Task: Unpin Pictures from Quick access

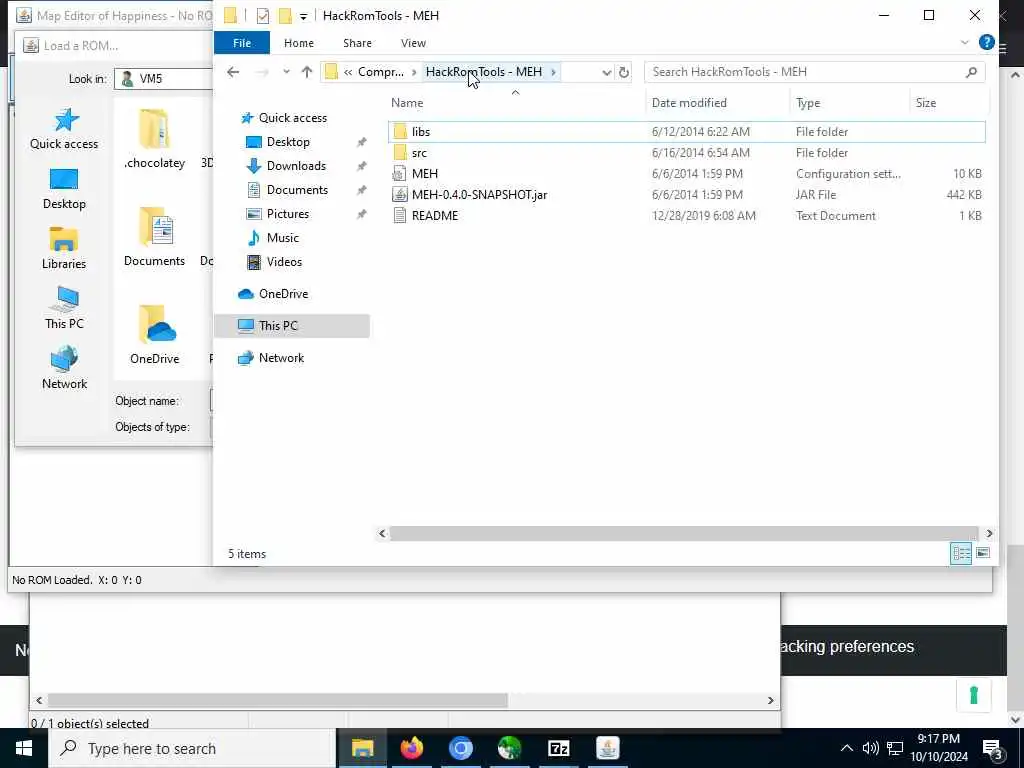Action: click(361, 214)
